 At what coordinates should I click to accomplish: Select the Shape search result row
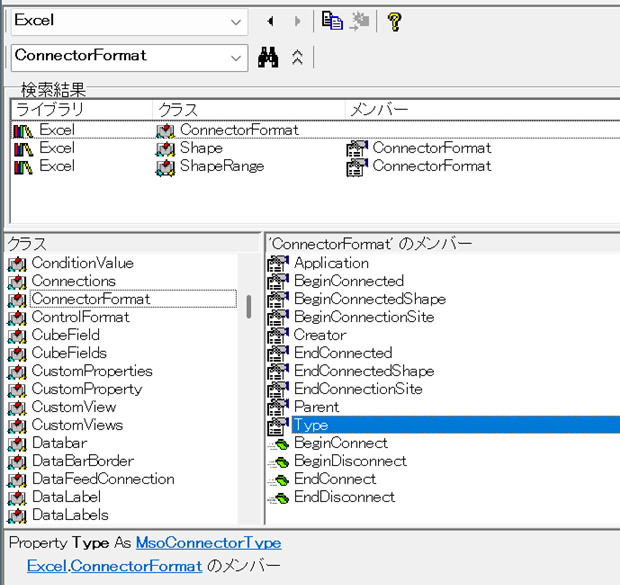(x=316, y=148)
